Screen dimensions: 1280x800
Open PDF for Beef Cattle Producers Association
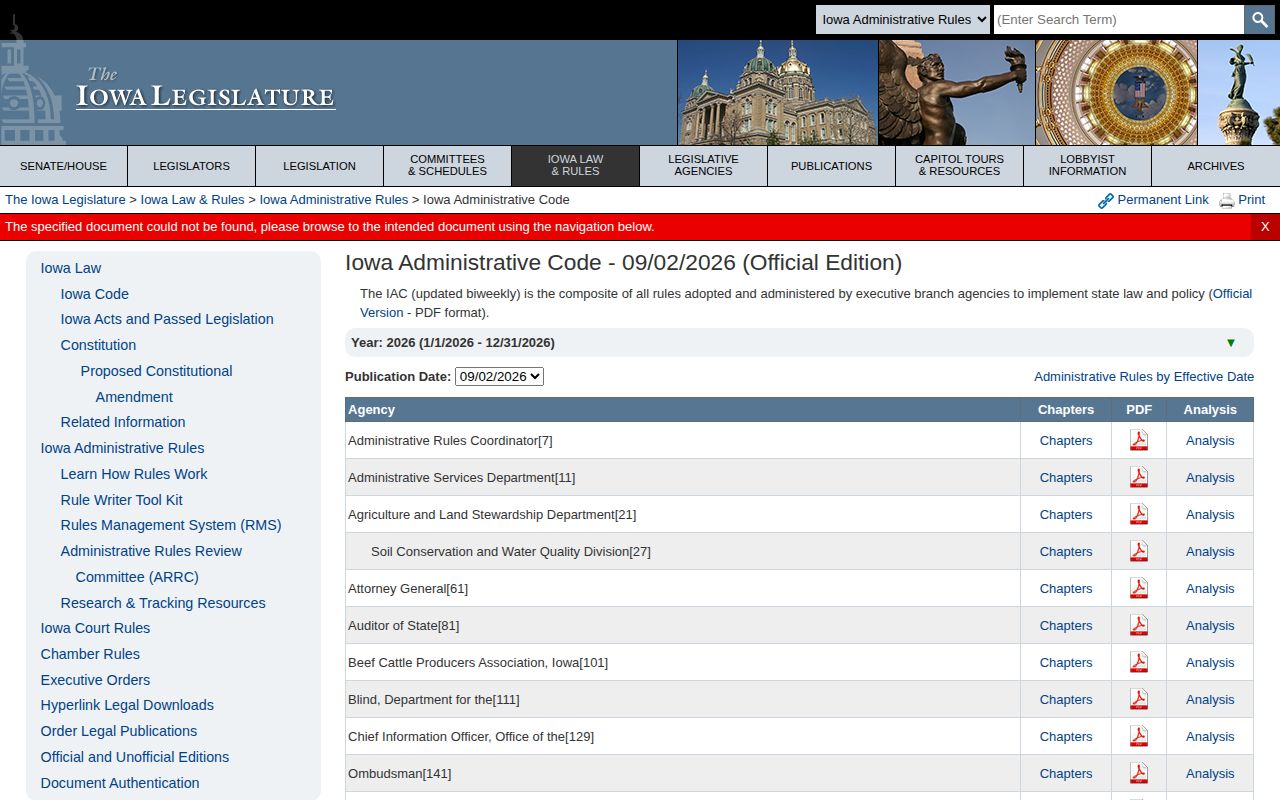point(1139,663)
